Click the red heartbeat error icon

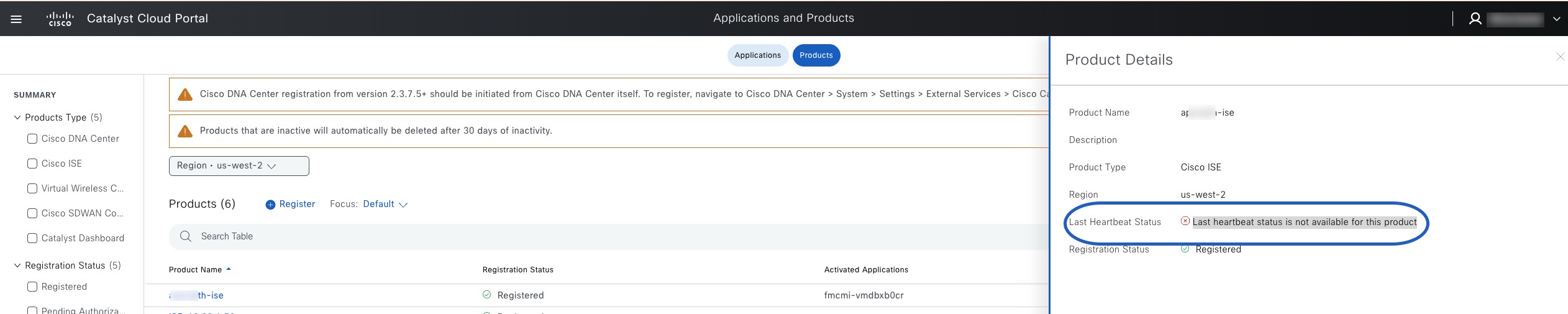pyautogui.click(x=1185, y=221)
